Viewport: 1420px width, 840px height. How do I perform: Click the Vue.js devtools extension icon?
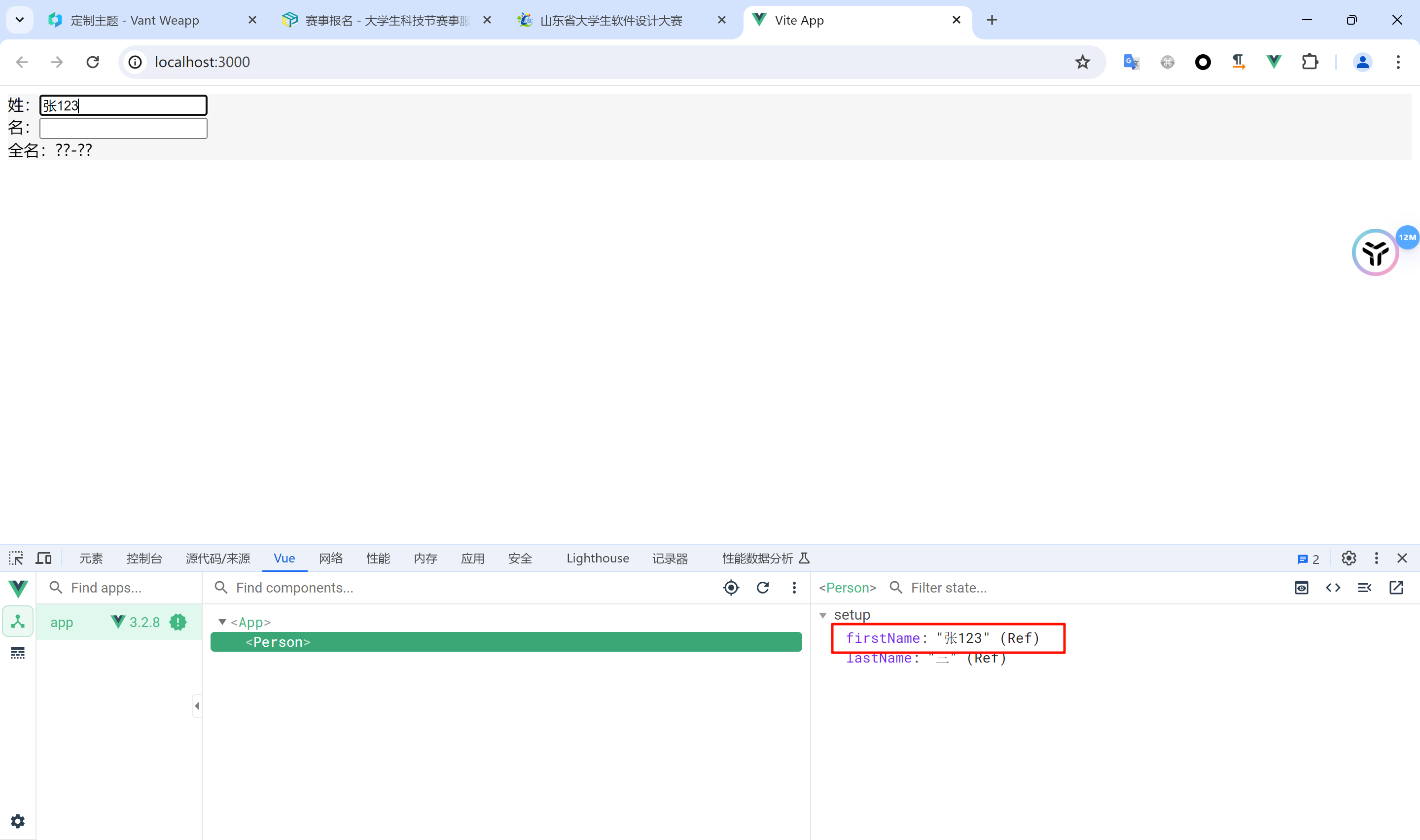1274,62
